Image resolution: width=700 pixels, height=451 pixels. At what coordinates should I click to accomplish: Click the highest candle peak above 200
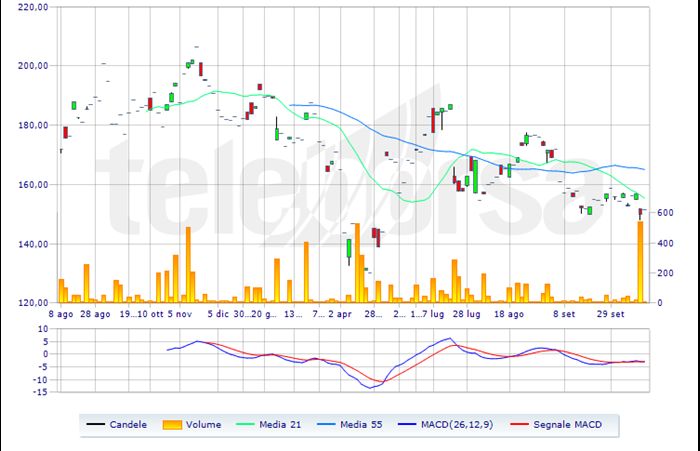coord(196,47)
